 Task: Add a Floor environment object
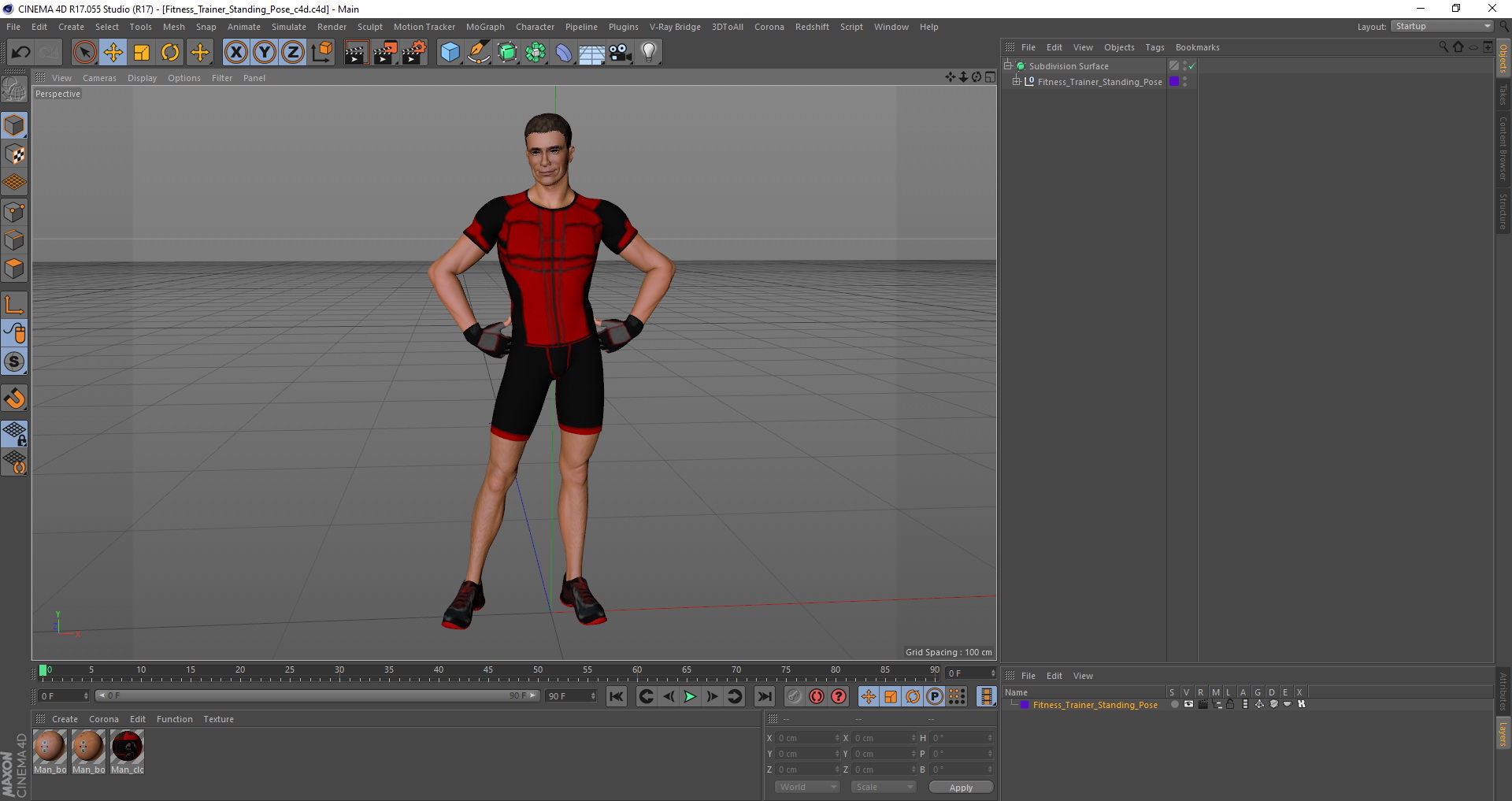pyautogui.click(x=592, y=53)
